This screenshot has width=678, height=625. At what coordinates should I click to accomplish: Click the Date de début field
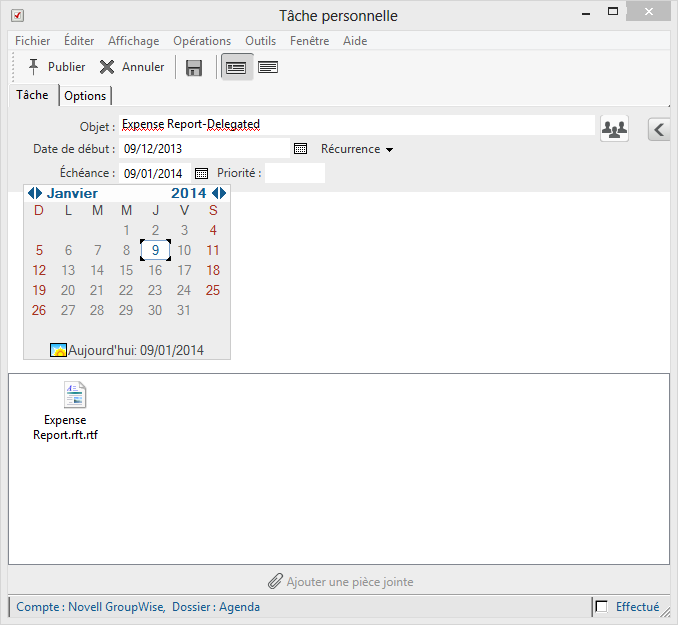(x=204, y=148)
